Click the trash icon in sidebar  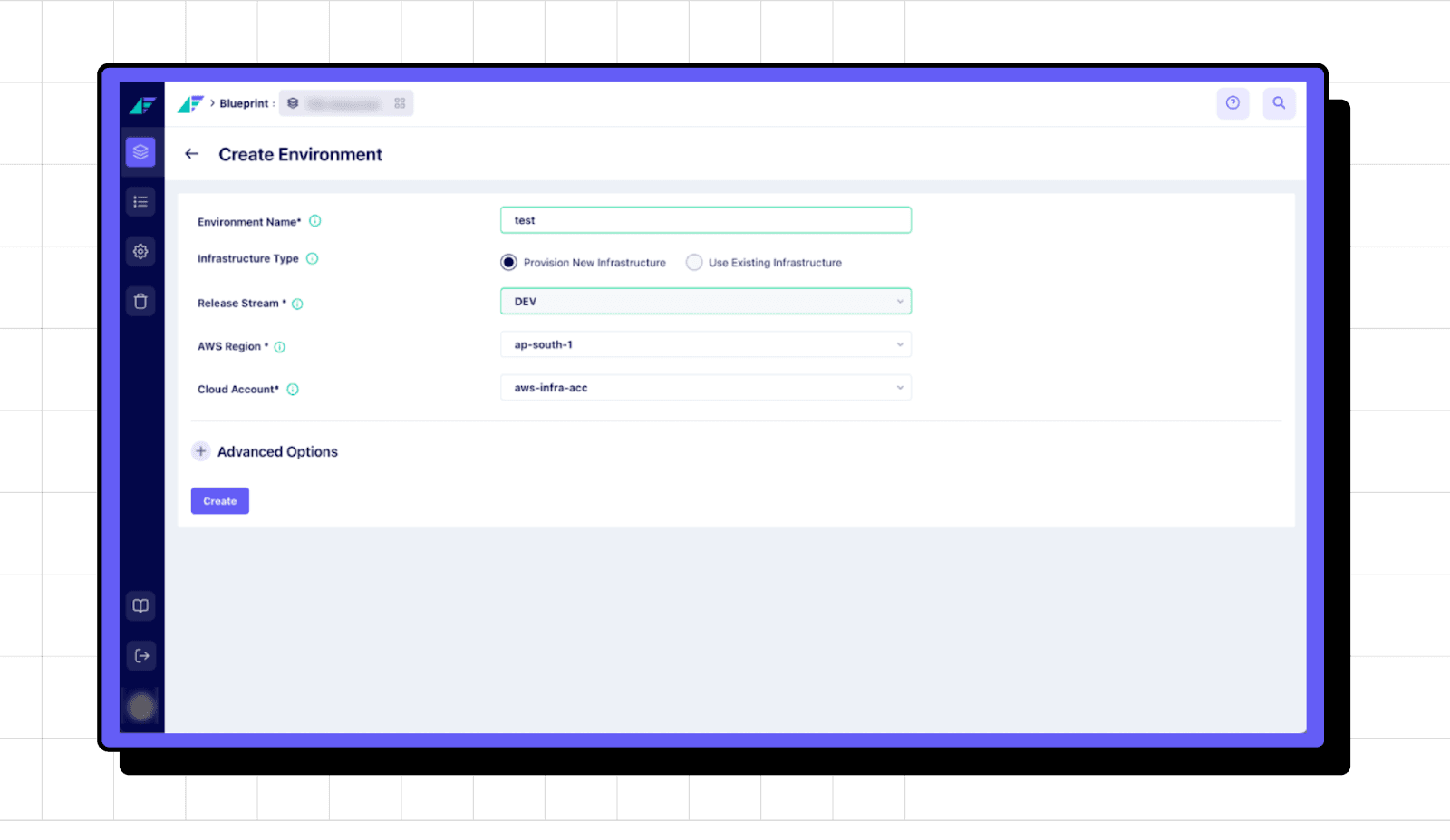140,302
